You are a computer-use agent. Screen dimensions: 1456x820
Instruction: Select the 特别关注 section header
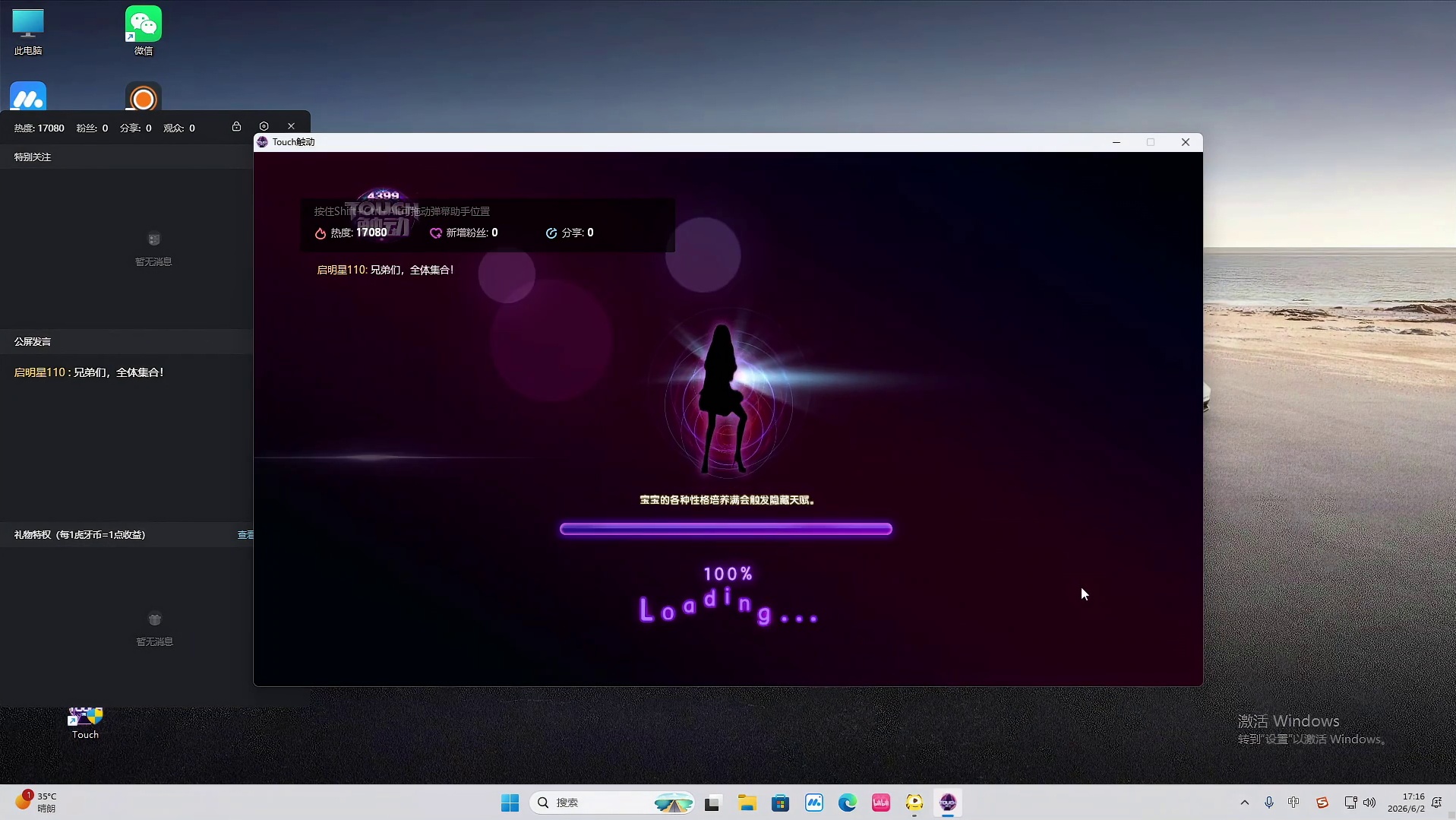point(126,157)
